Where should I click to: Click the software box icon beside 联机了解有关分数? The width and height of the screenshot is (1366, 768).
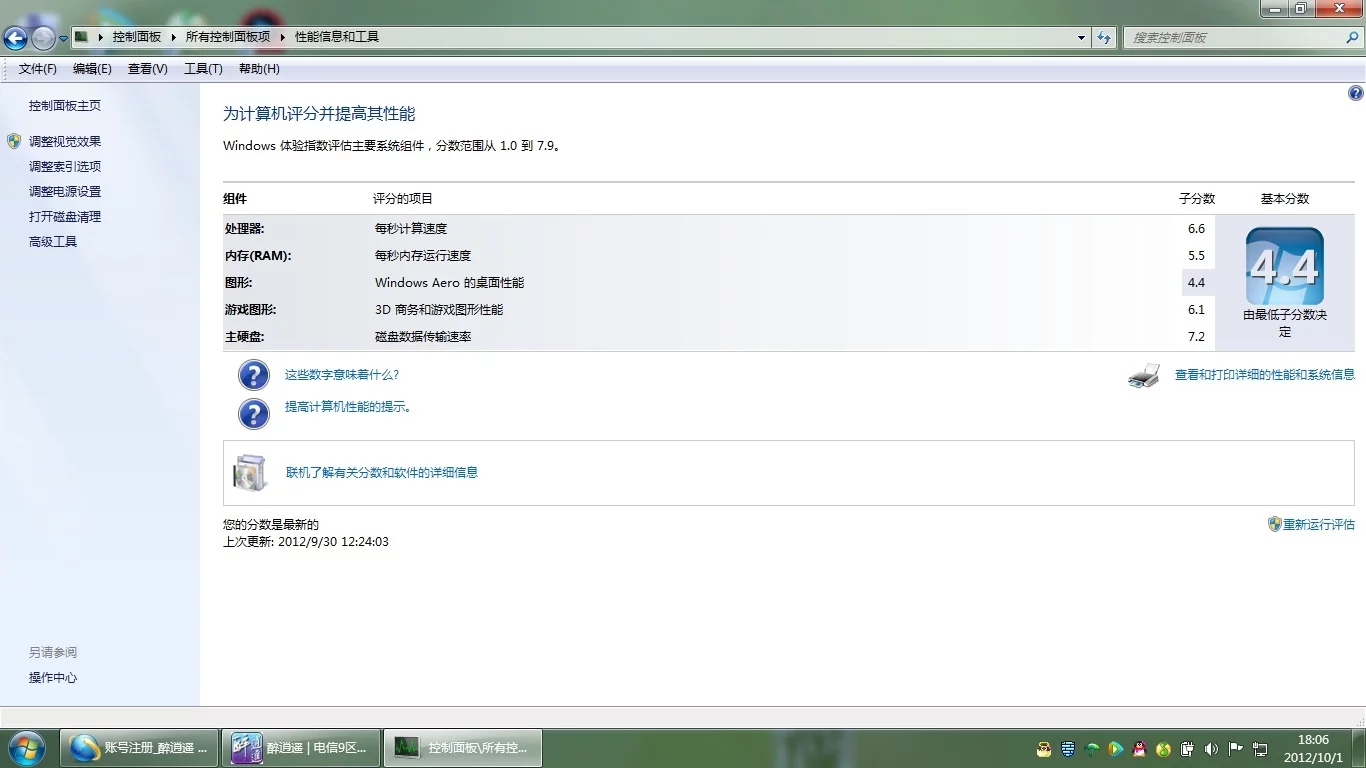(x=250, y=472)
